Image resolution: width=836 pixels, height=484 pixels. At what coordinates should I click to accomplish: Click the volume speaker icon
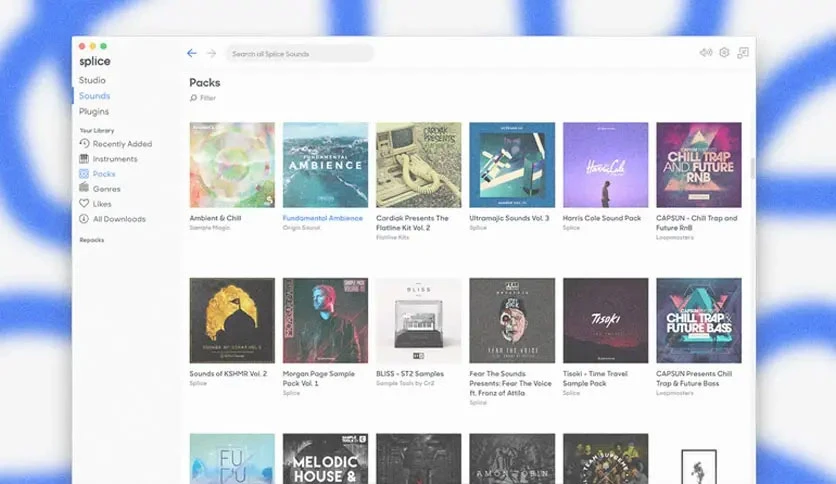[x=706, y=52]
